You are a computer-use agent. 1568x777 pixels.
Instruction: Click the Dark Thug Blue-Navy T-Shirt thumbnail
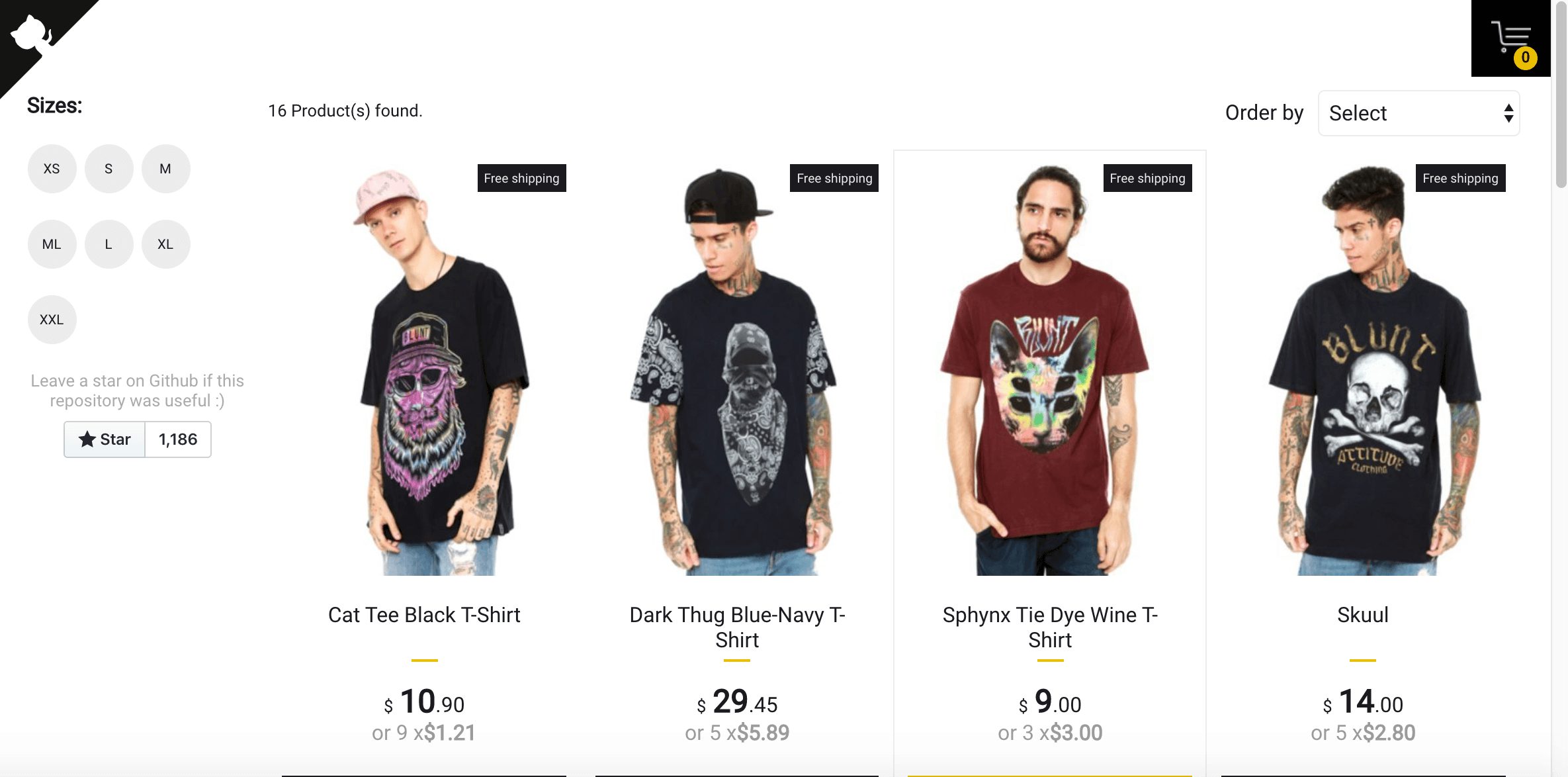click(737, 370)
